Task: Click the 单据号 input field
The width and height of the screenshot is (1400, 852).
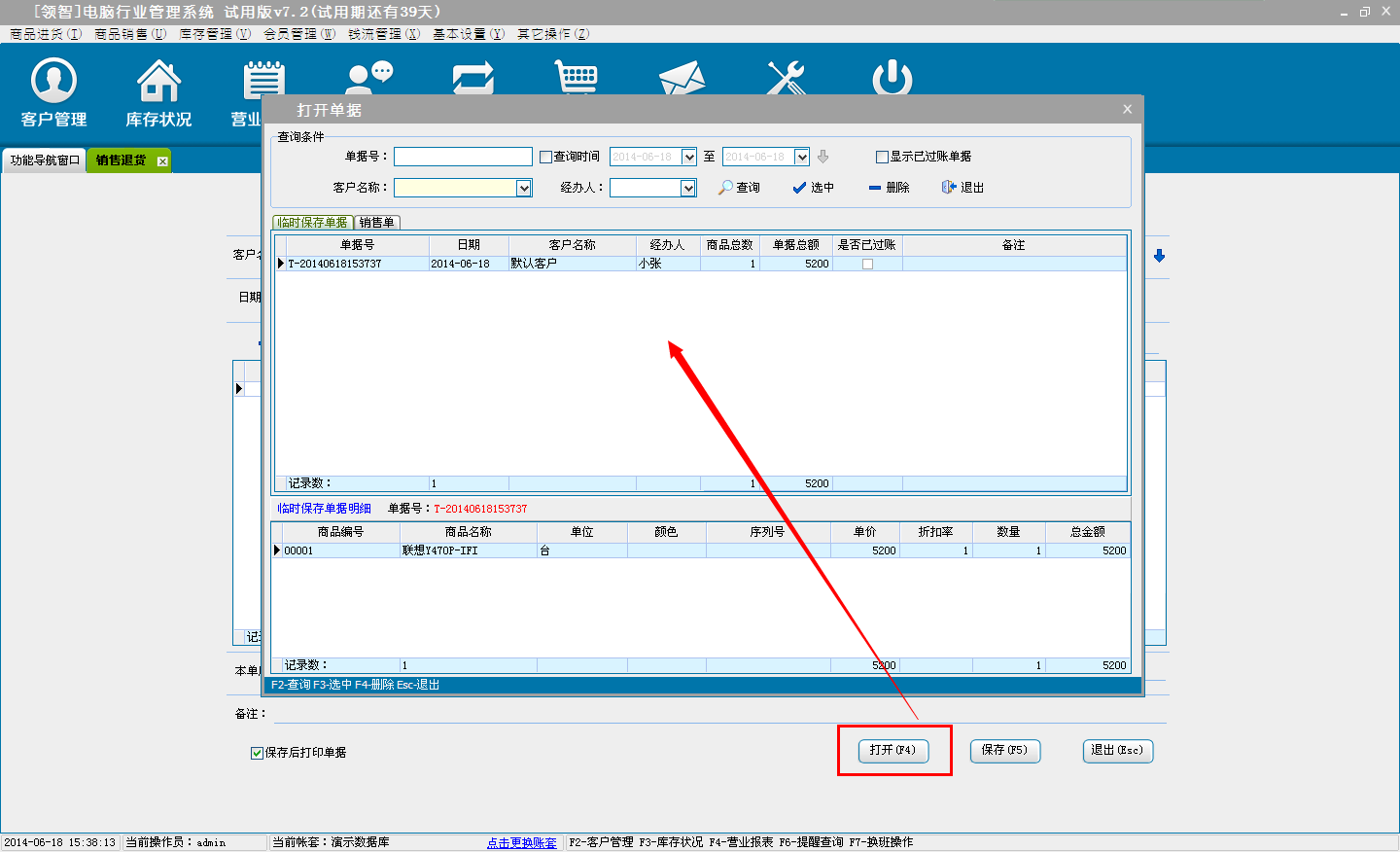Action: click(x=463, y=157)
